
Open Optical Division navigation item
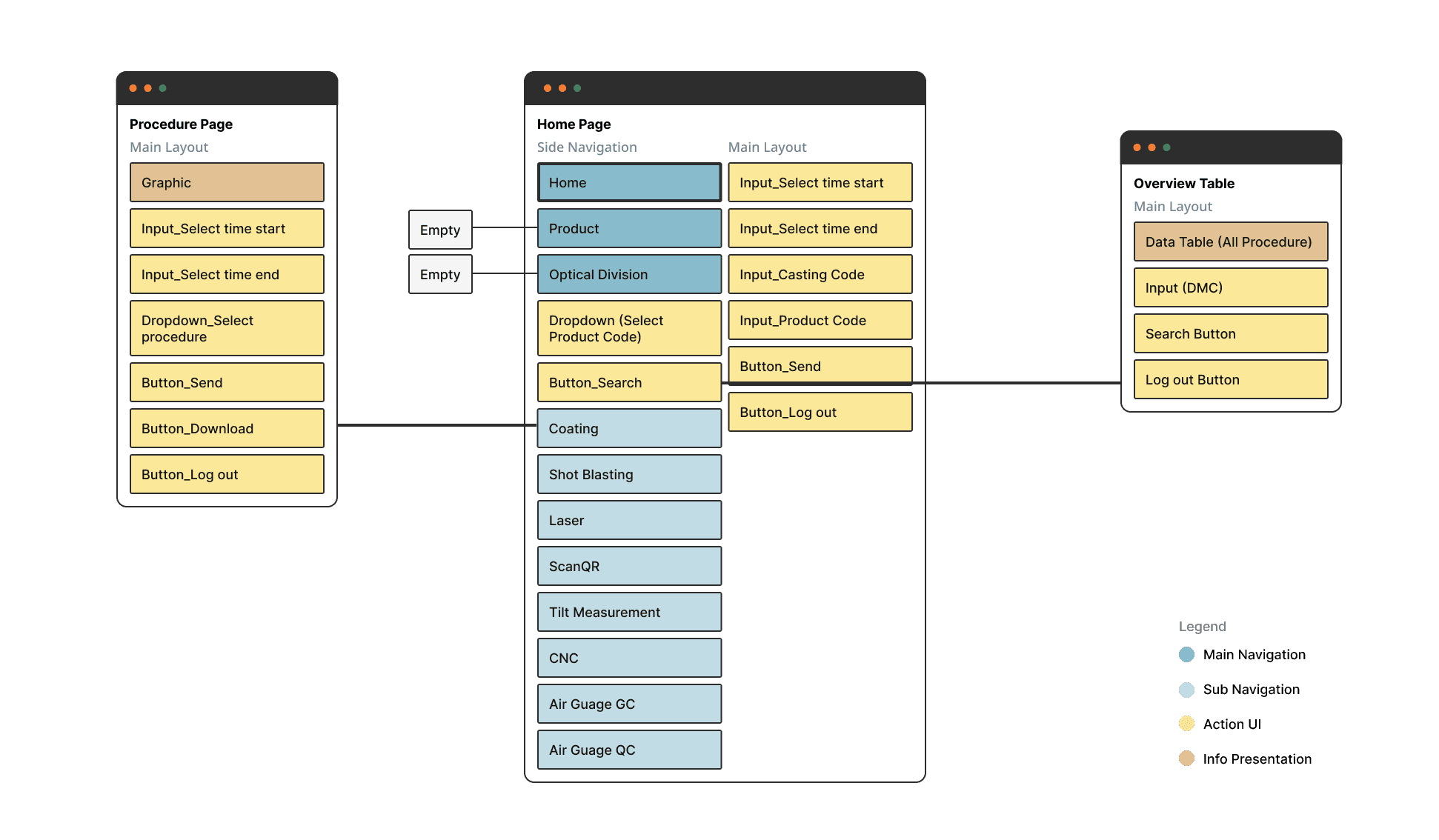(629, 274)
